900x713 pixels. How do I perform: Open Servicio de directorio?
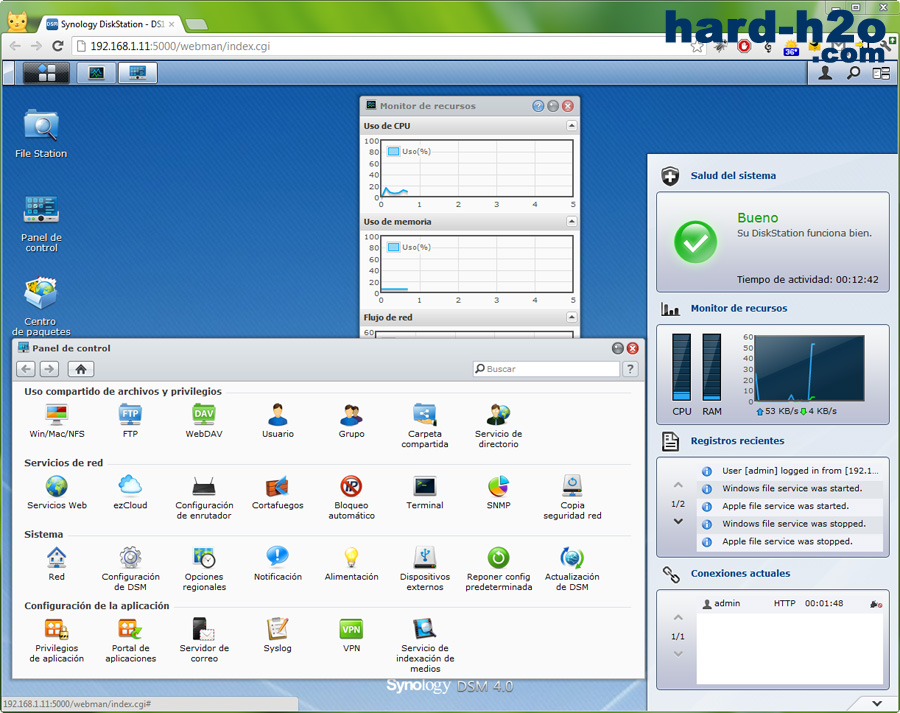tap(498, 425)
